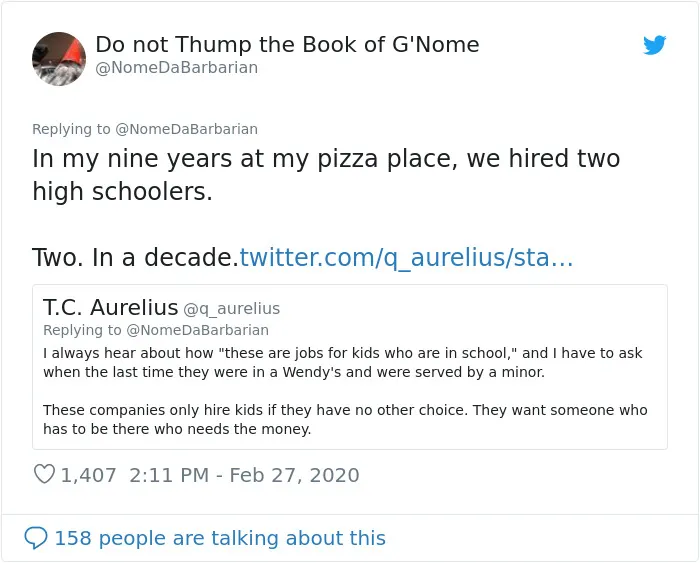Open the twitter.com/q_aurelius/sta... link
The width and height of the screenshot is (700, 563).
[x=406, y=258]
